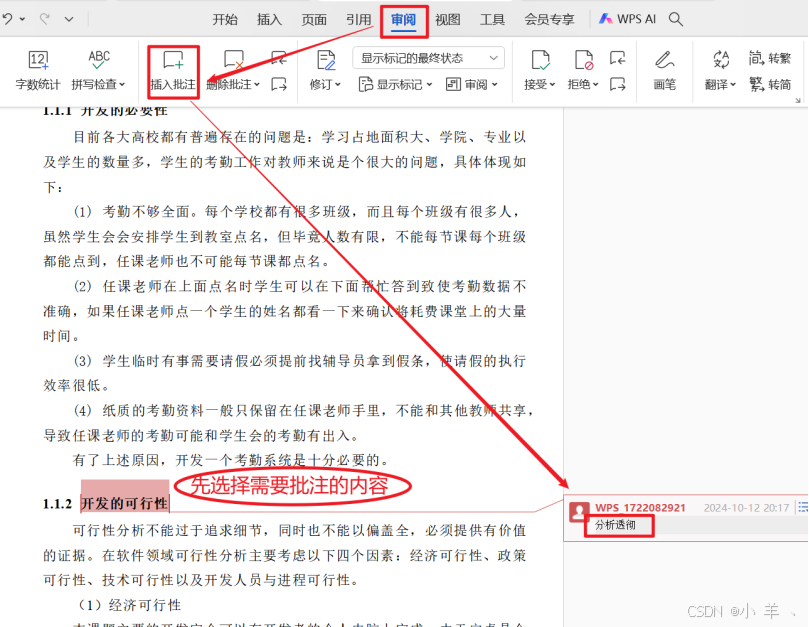Image resolution: width=809 pixels, height=627 pixels.
Task: Click the 拒绝 reject change icon
Action: [584, 60]
